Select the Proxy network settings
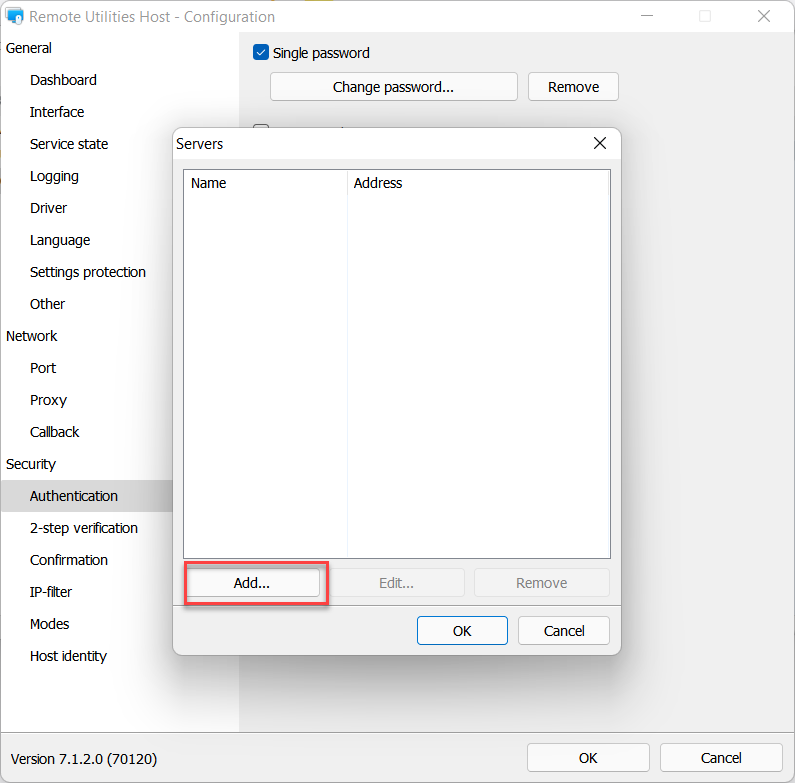Screen dimensions: 795x783 pyautogui.click(x=48, y=400)
